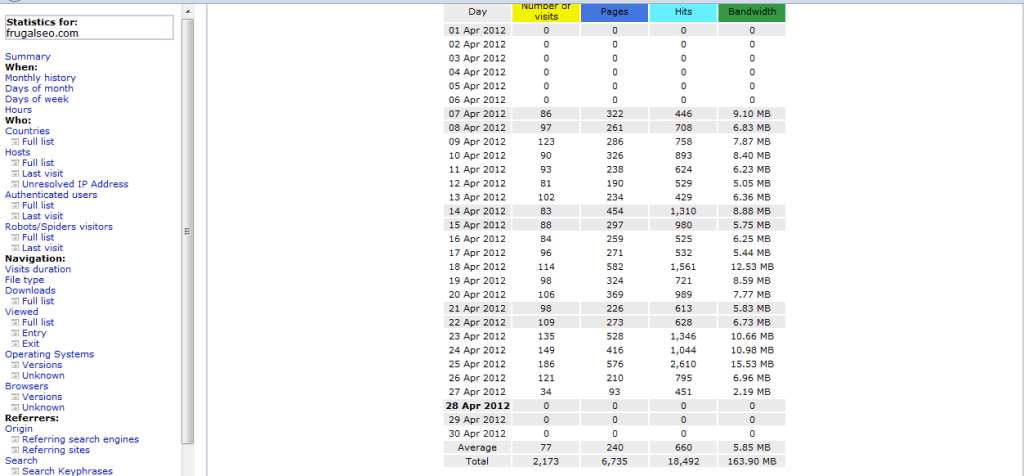
Task: Open Viewed Full list link
Action: click(x=38, y=323)
